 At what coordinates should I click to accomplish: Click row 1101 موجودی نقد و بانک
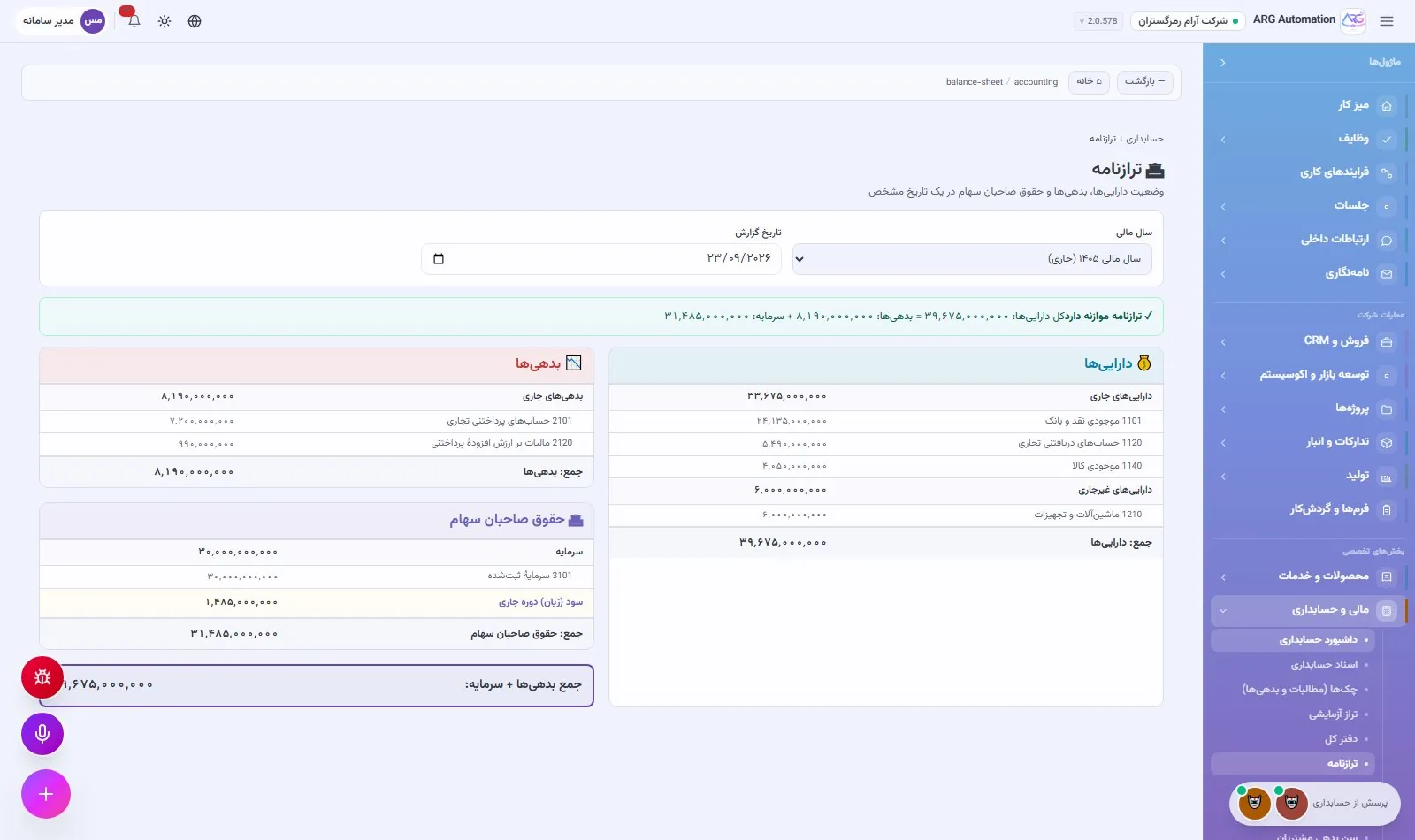pyautogui.click(x=885, y=421)
